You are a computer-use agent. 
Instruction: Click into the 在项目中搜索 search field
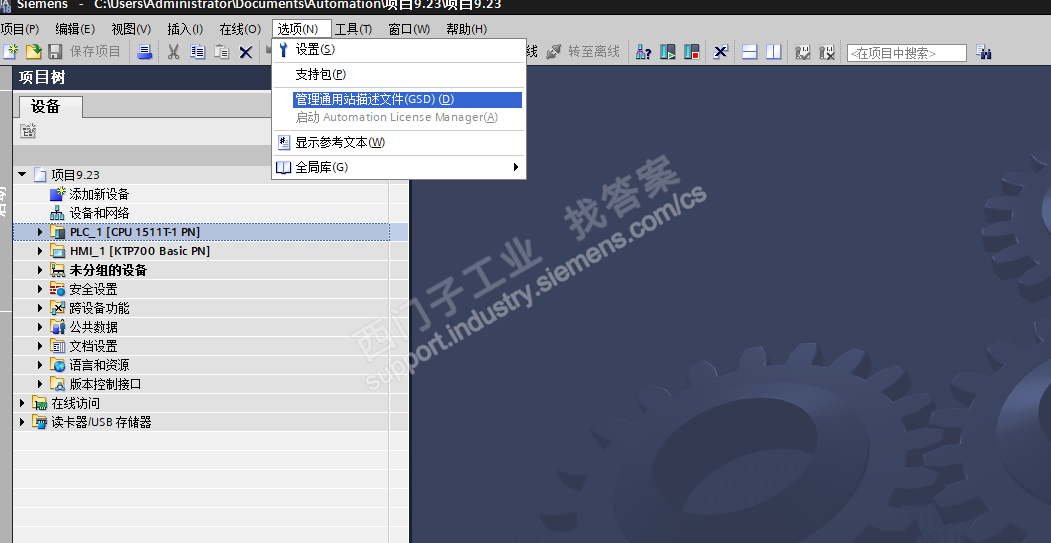[x=907, y=53]
